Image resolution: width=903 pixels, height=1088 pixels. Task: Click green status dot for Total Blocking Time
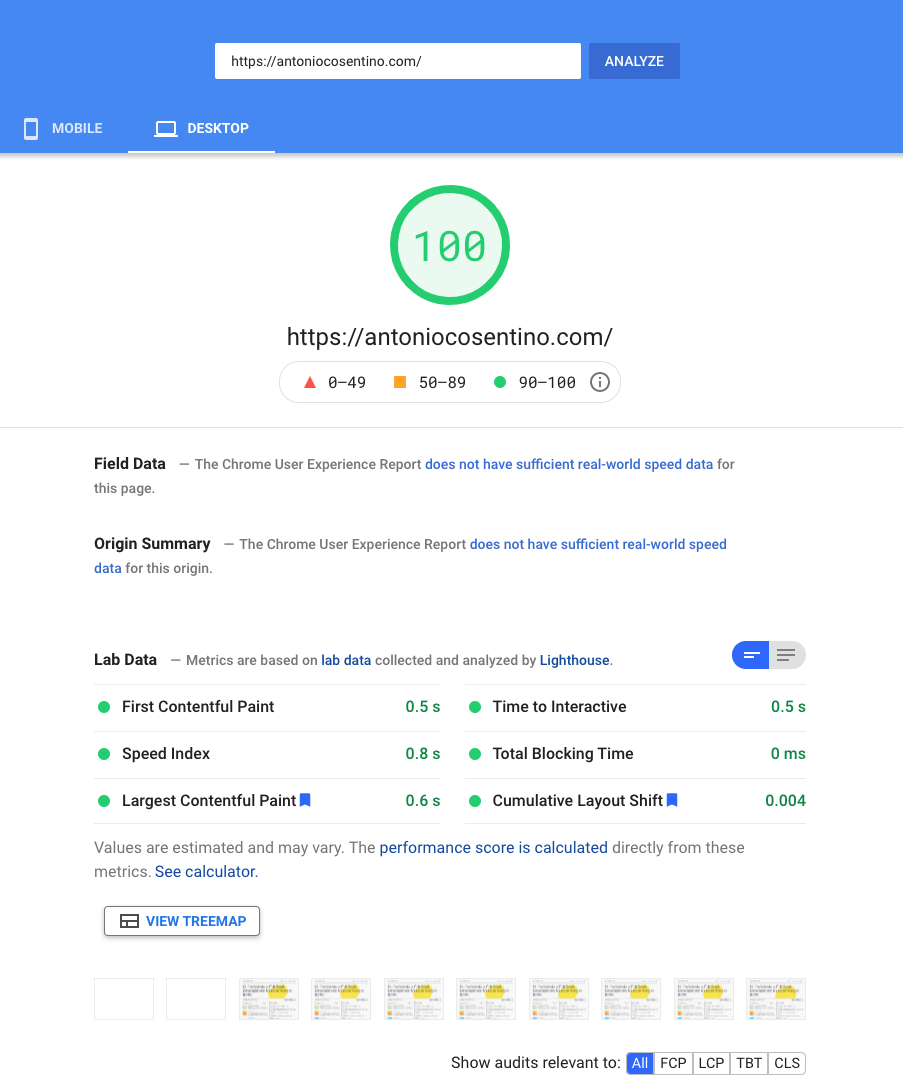tap(475, 754)
